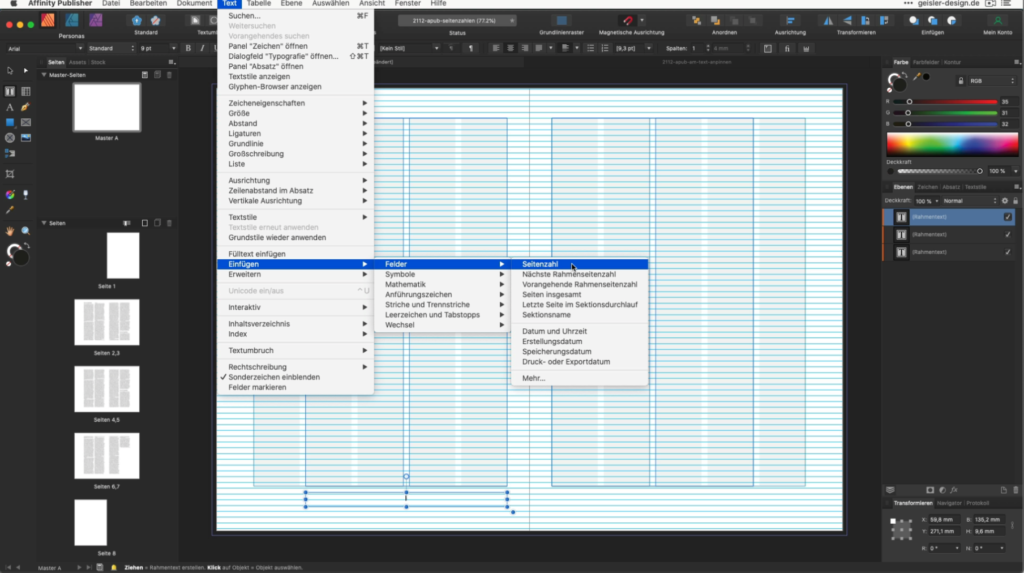
Task: Select the Place Image tool
Action: [25, 138]
